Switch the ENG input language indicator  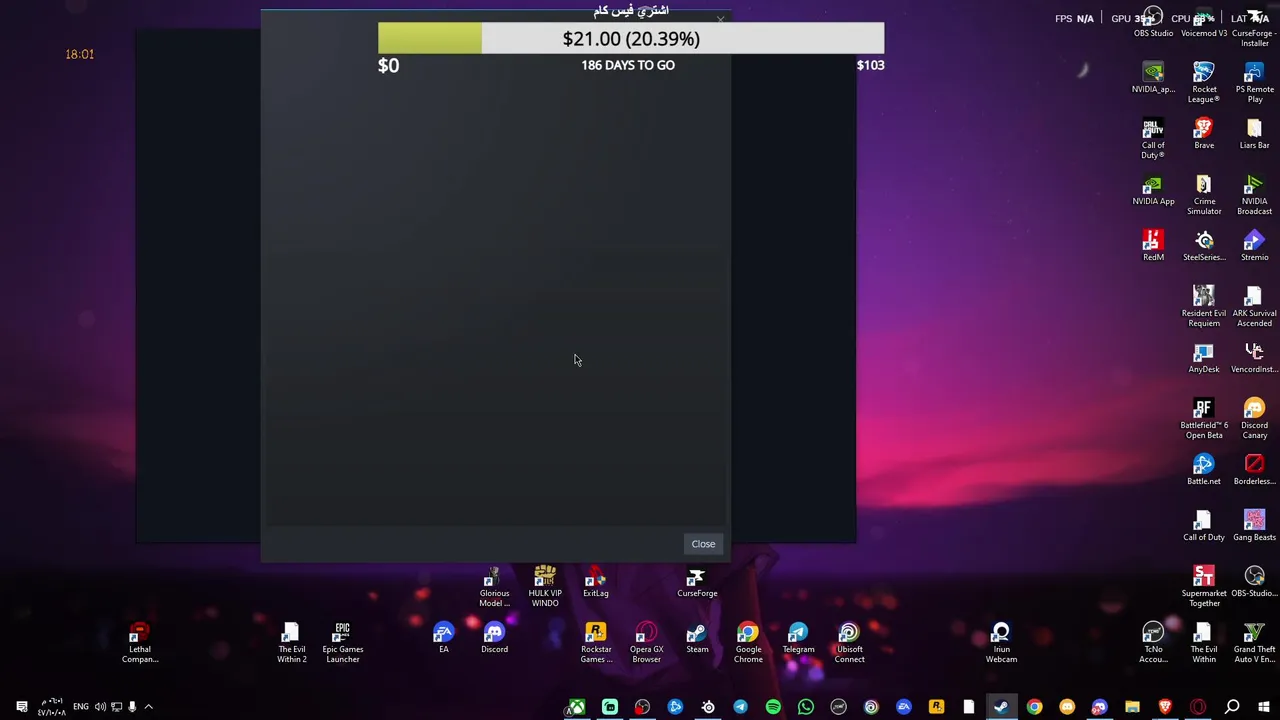(x=81, y=707)
